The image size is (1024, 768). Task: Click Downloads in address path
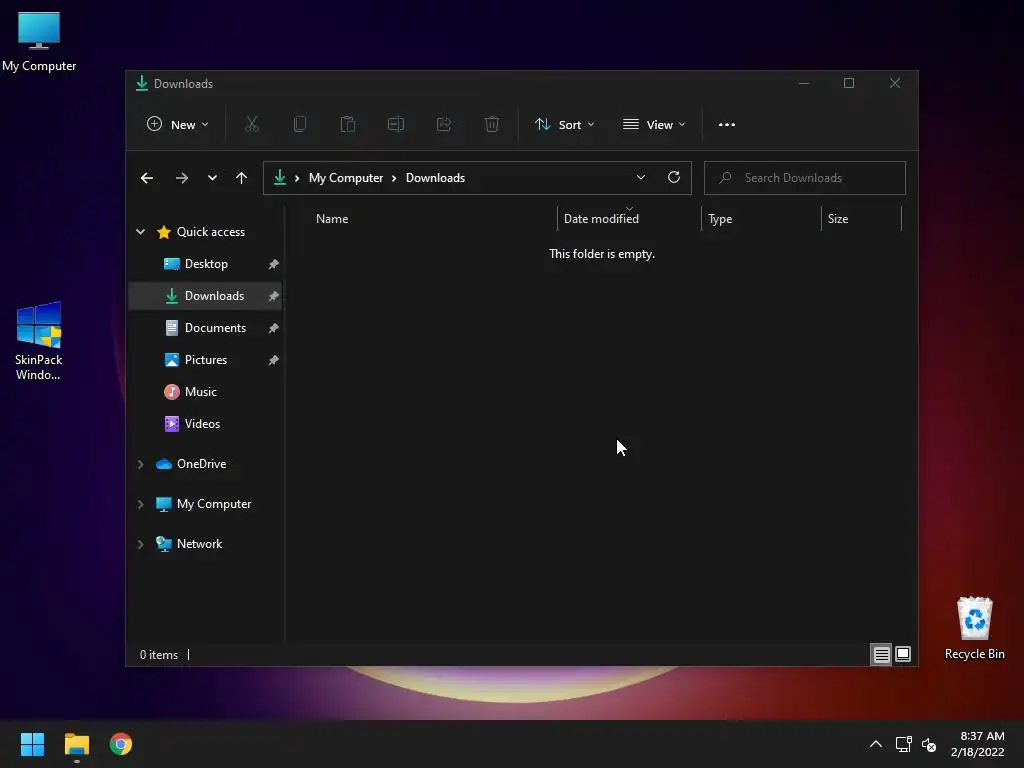(x=435, y=178)
